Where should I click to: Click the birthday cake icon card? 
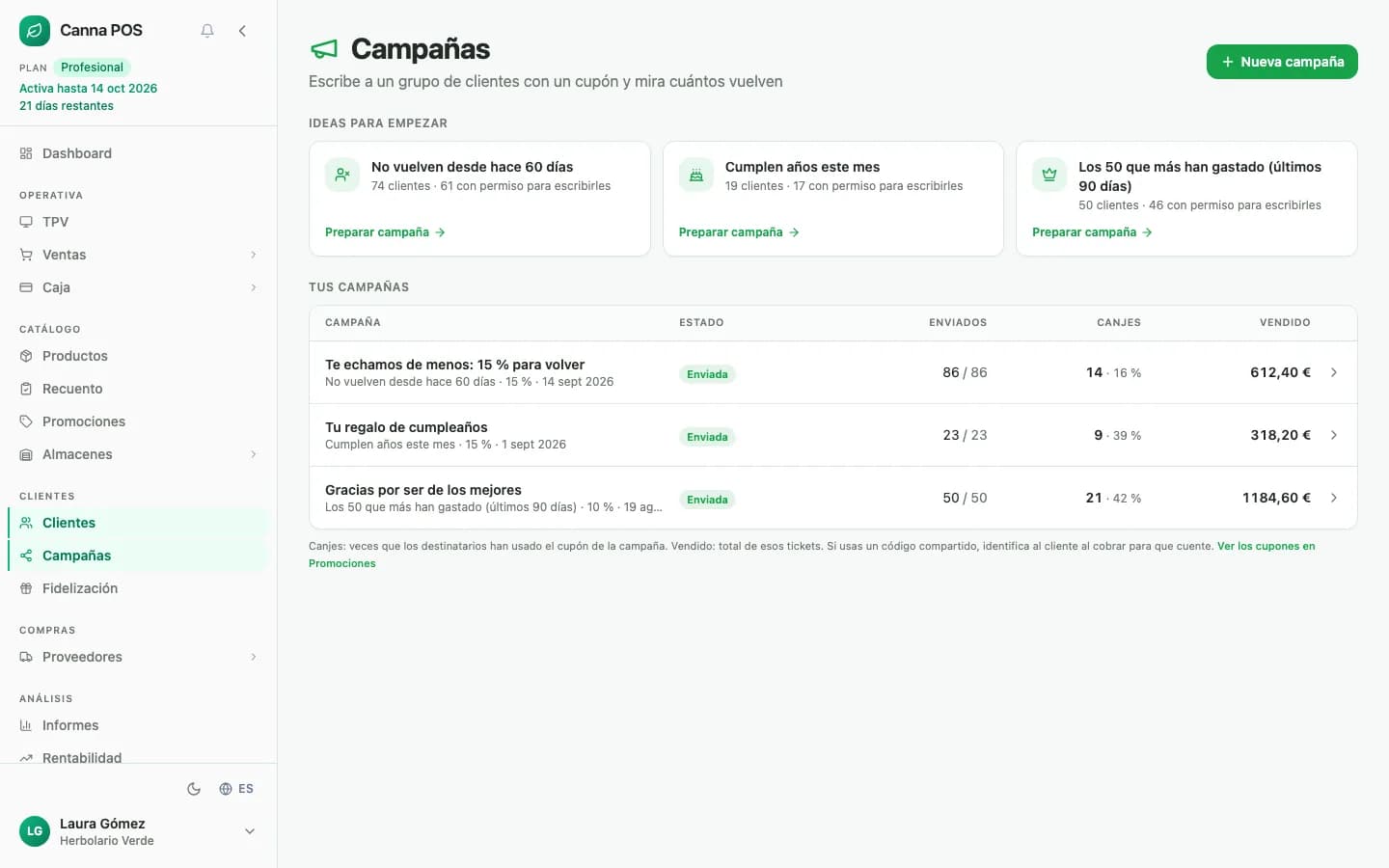click(x=696, y=175)
